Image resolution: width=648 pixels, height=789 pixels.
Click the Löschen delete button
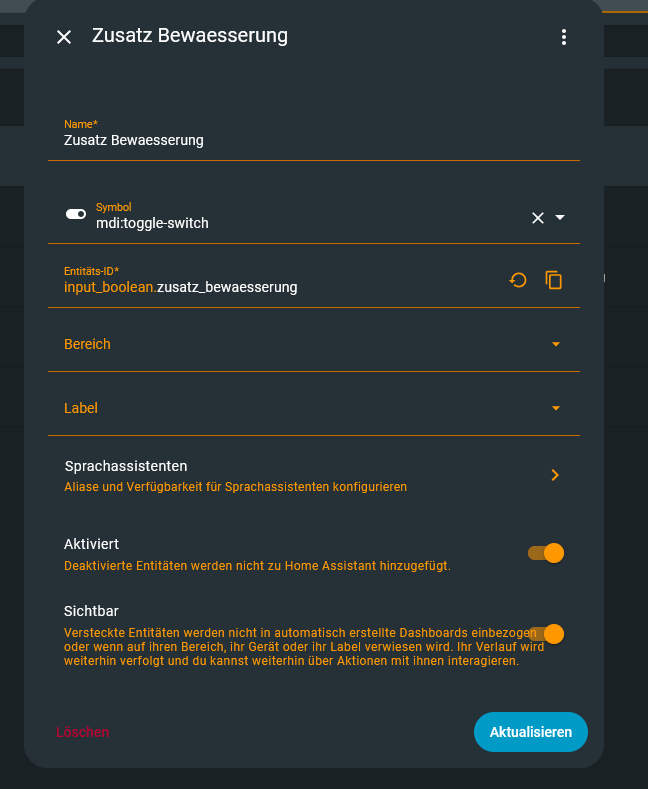tap(83, 732)
